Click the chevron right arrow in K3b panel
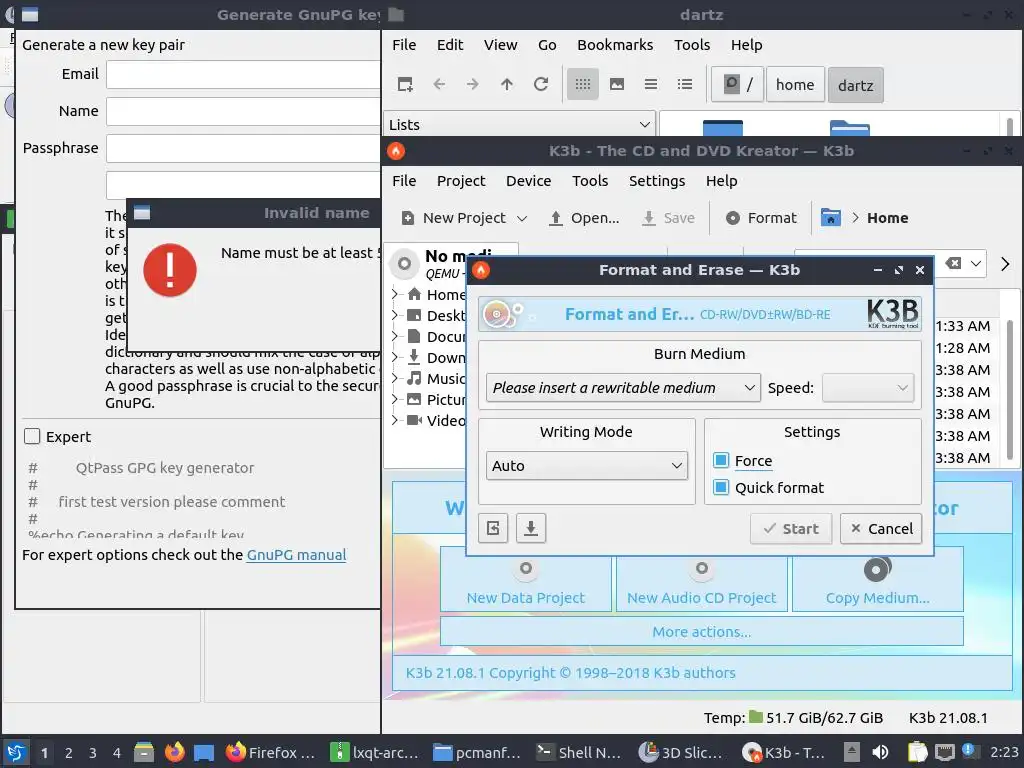The width and height of the screenshot is (1024, 768). [1005, 264]
